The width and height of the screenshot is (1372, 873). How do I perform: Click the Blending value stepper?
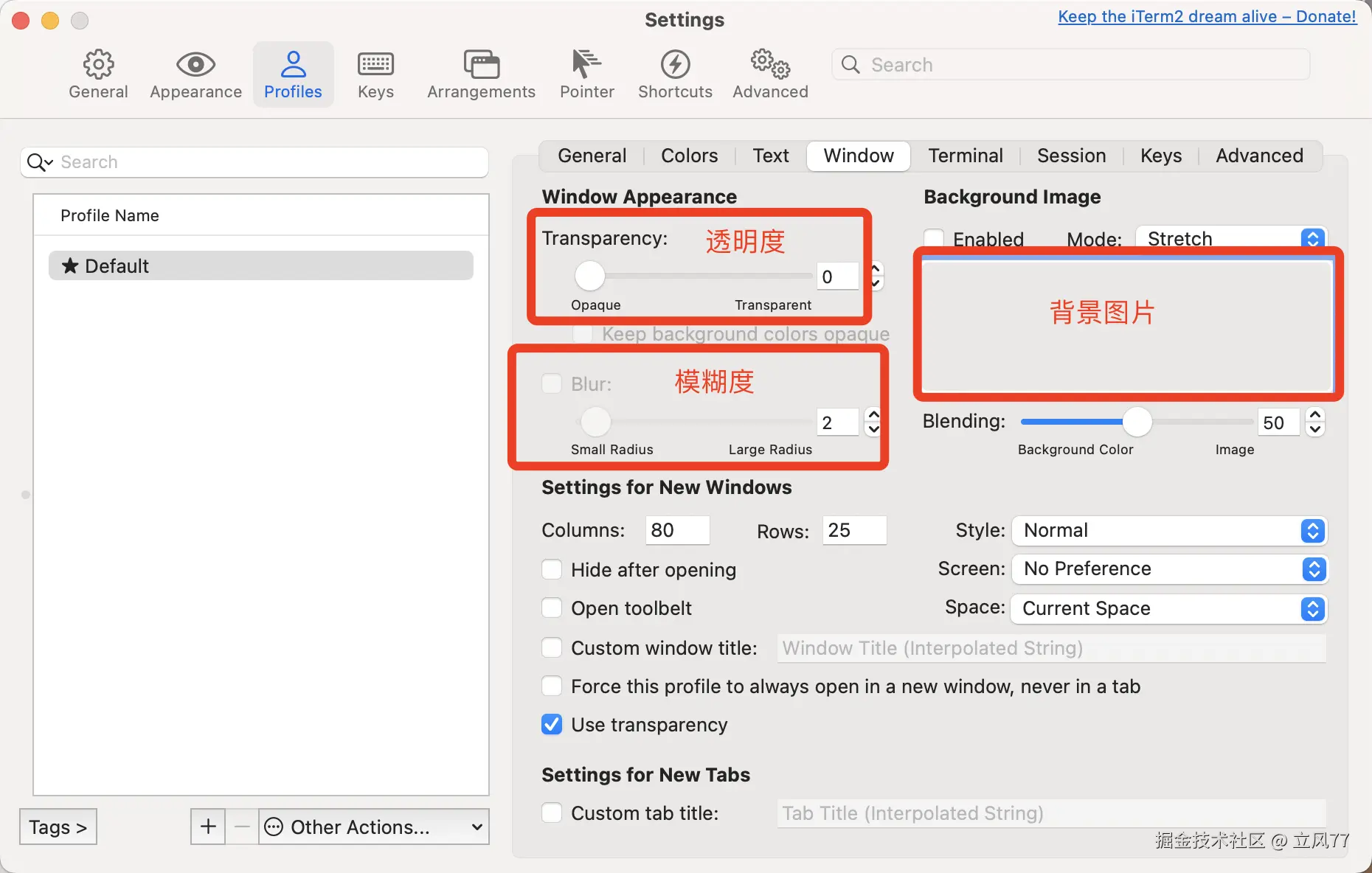point(1315,422)
